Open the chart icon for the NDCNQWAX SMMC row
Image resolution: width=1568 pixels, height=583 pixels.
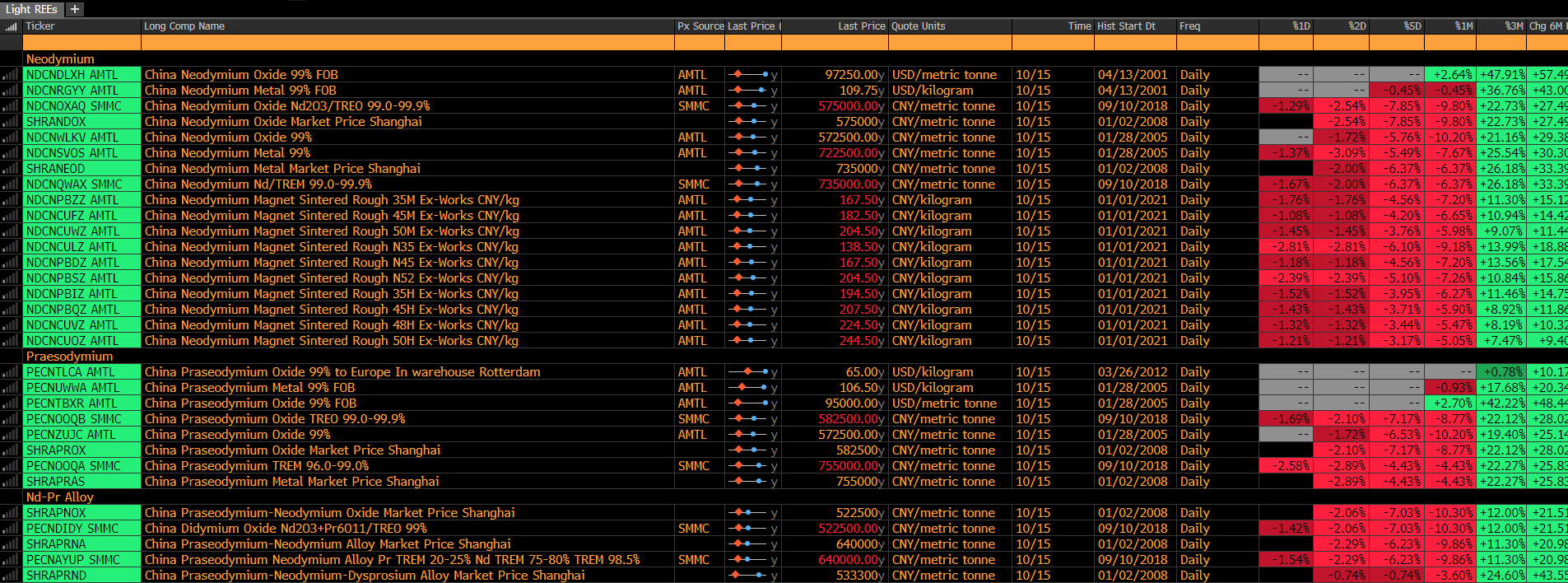[x=11, y=184]
